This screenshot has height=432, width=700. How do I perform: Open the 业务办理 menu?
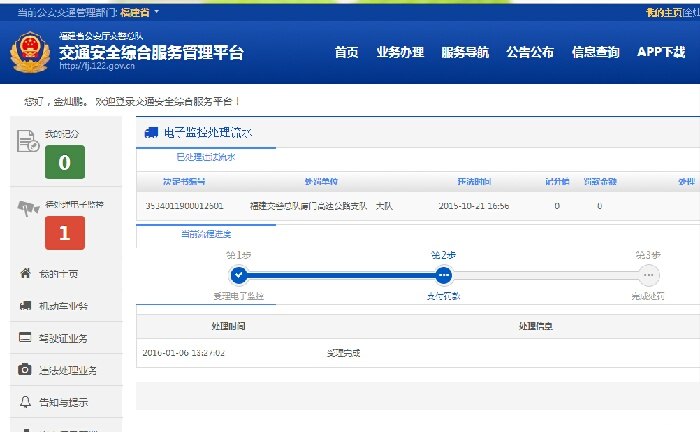tap(400, 52)
